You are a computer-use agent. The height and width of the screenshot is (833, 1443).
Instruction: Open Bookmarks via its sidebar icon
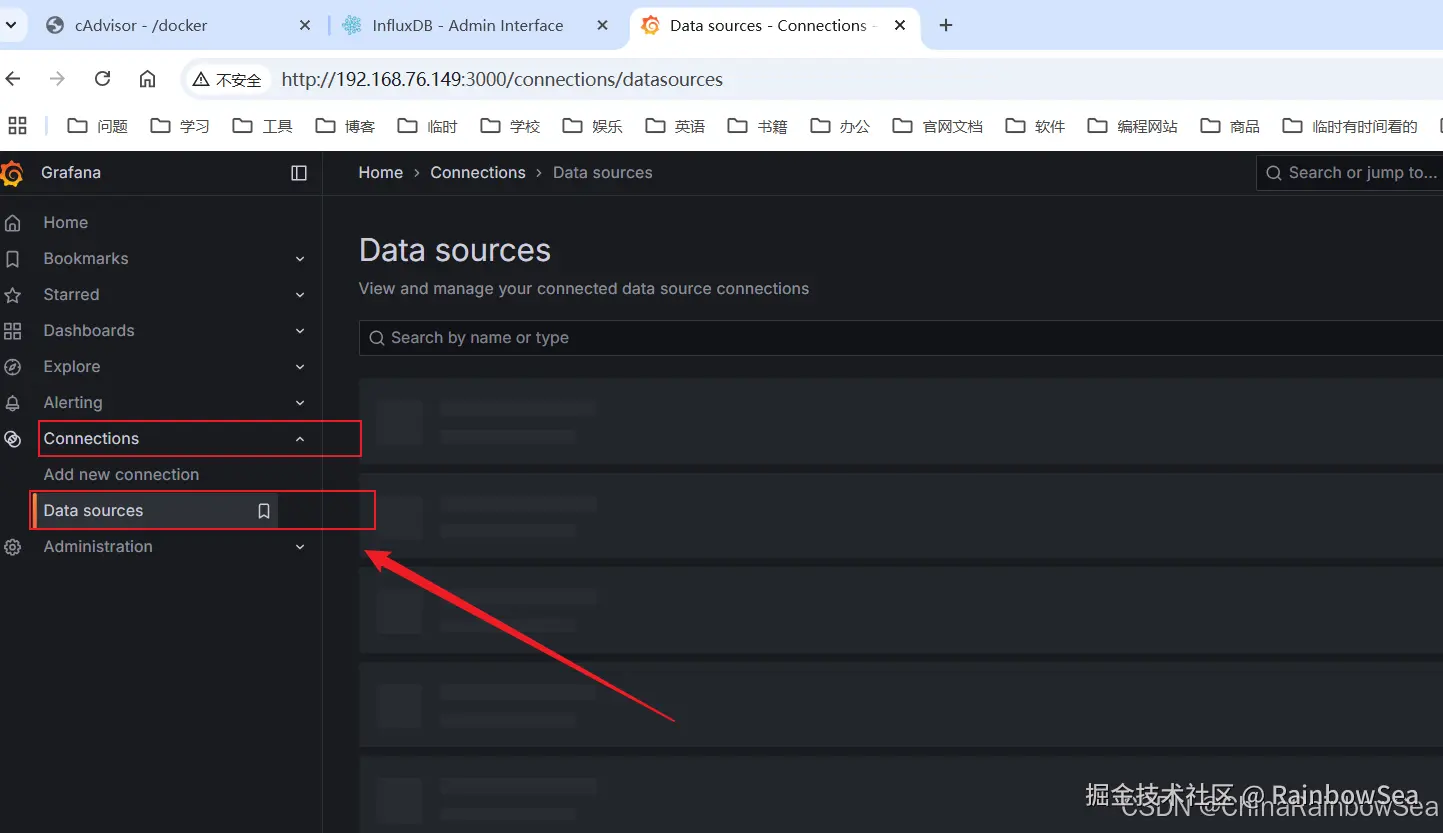pyautogui.click(x=13, y=259)
